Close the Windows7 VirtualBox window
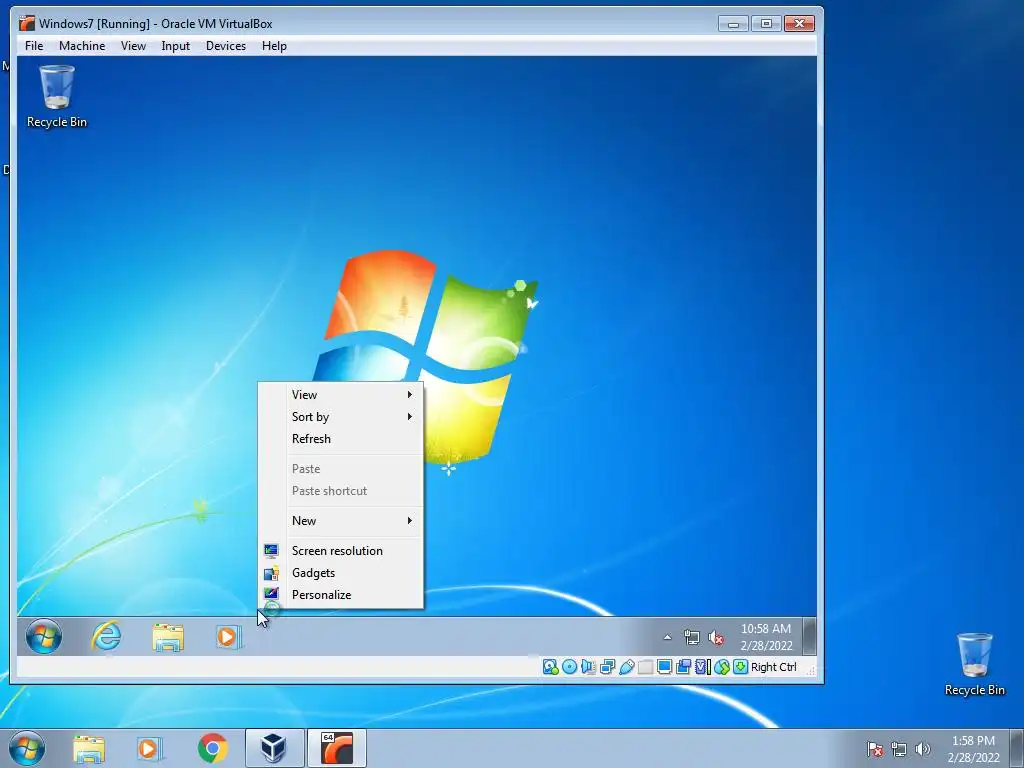The image size is (1024, 768). click(799, 24)
